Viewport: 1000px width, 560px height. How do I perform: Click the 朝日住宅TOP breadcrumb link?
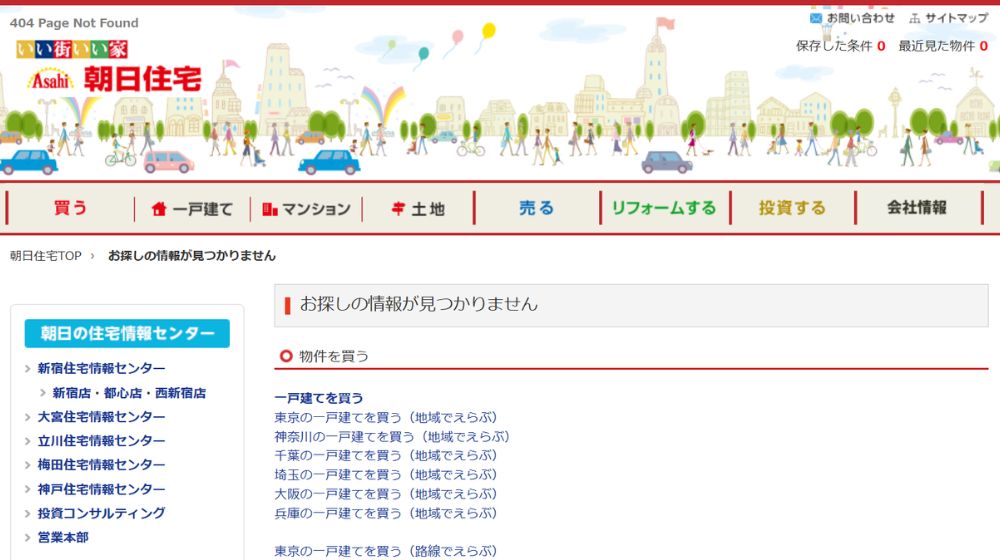coord(46,256)
